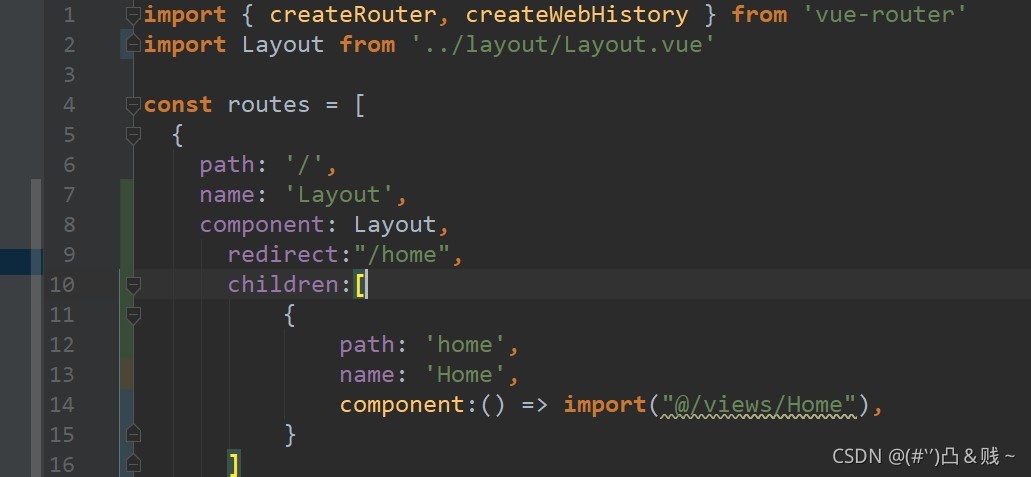Place cursor at the highlighted opening bracket after children
Image resolution: width=1031 pixels, height=477 pixels.
tap(361, 285)
